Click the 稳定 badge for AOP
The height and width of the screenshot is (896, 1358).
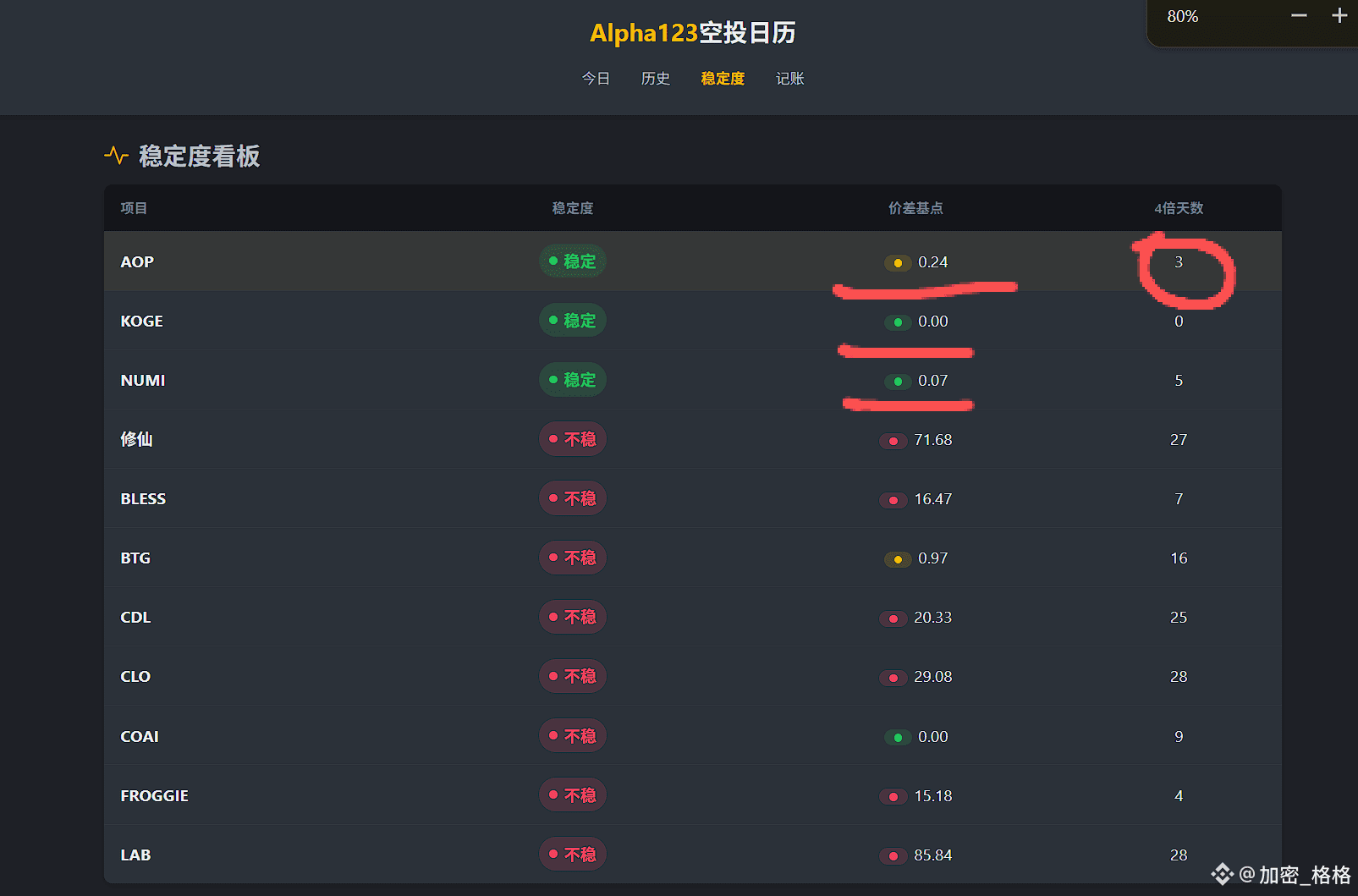(573, 261)
